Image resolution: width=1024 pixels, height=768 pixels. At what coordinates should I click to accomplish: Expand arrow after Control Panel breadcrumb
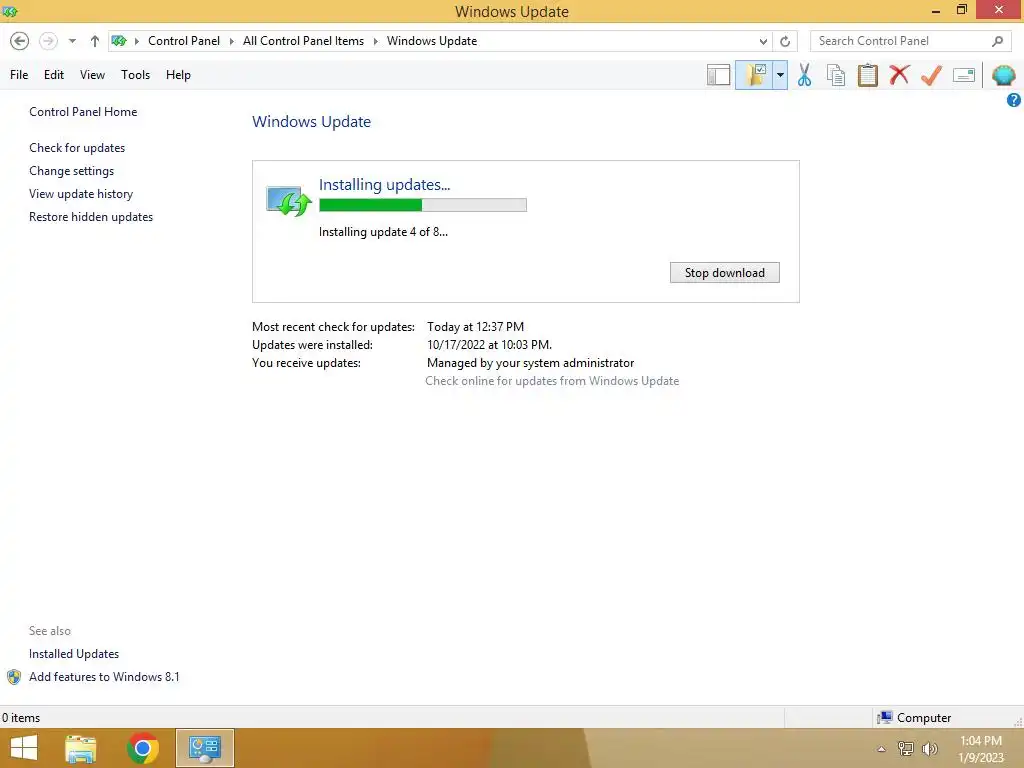click(x=232, y=41)
